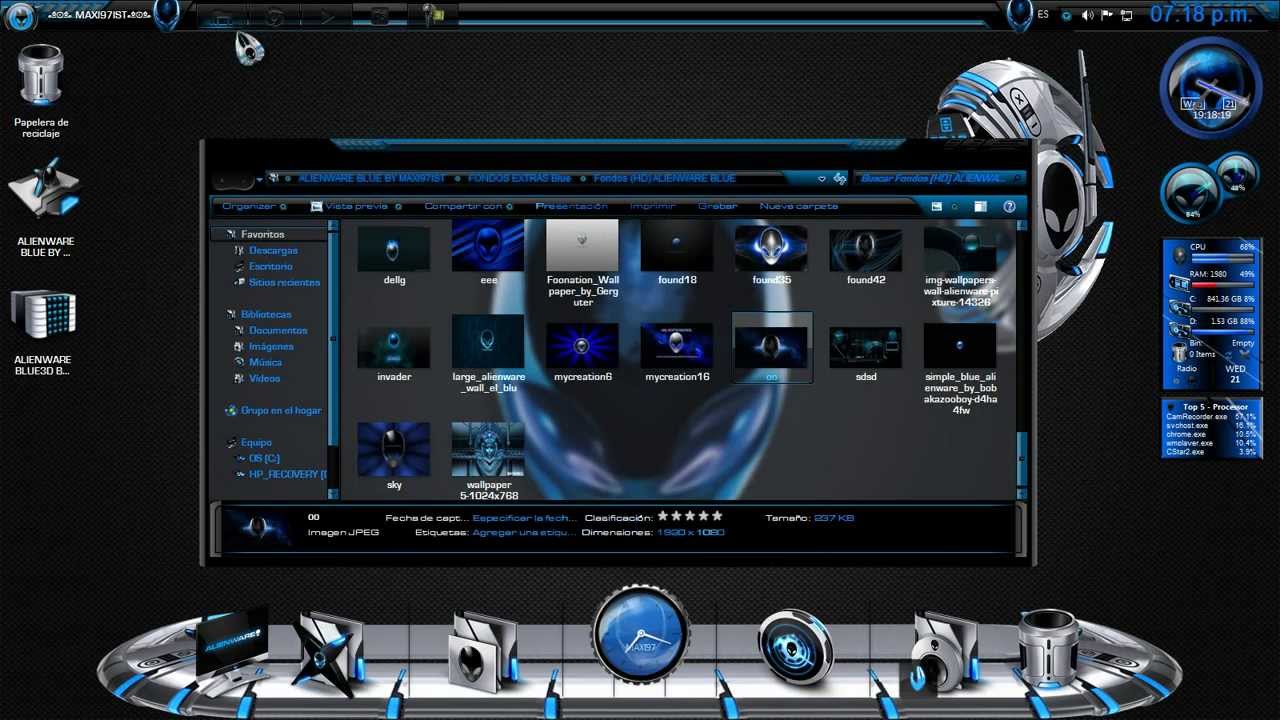The width and height of the screenshot is (1280, 720).
Task: Open the round alien-head dock icon
Action: coord(795,648)
